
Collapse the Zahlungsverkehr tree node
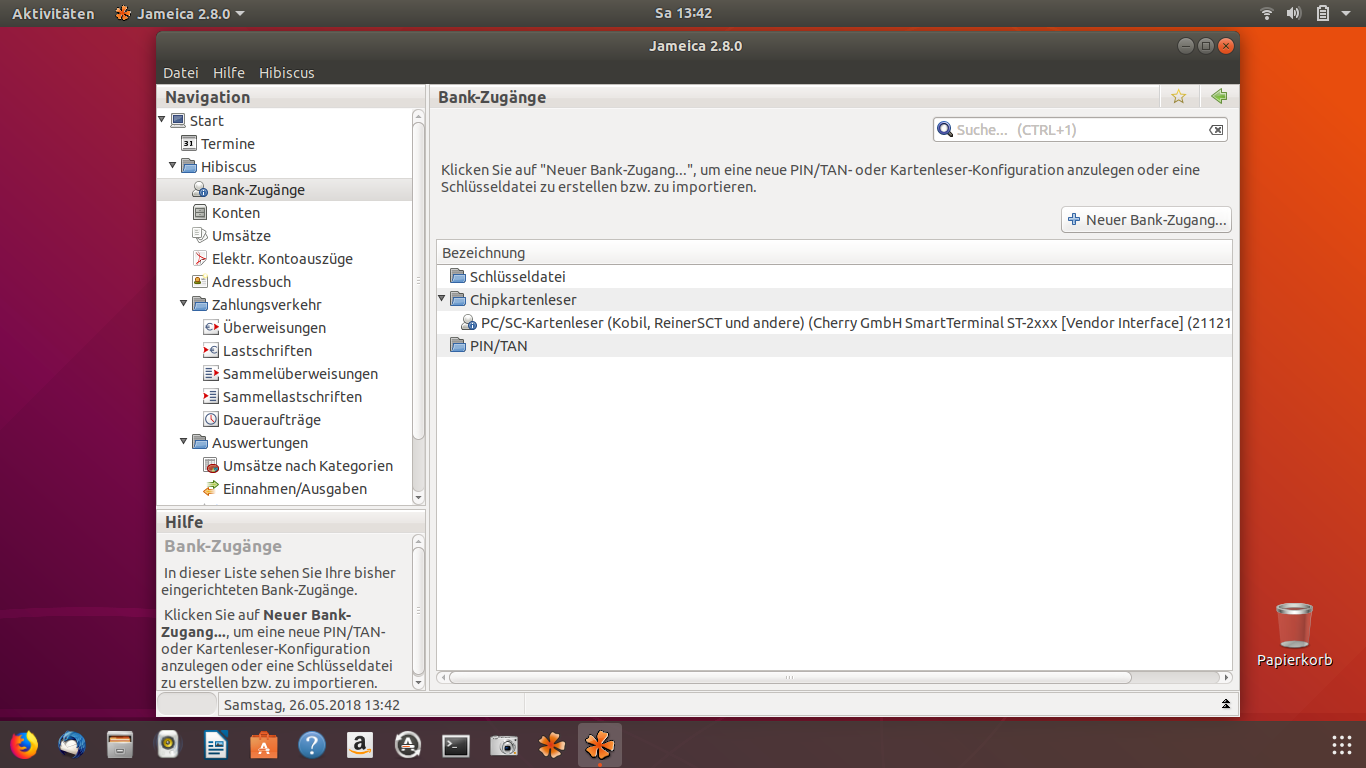point(184,304)
